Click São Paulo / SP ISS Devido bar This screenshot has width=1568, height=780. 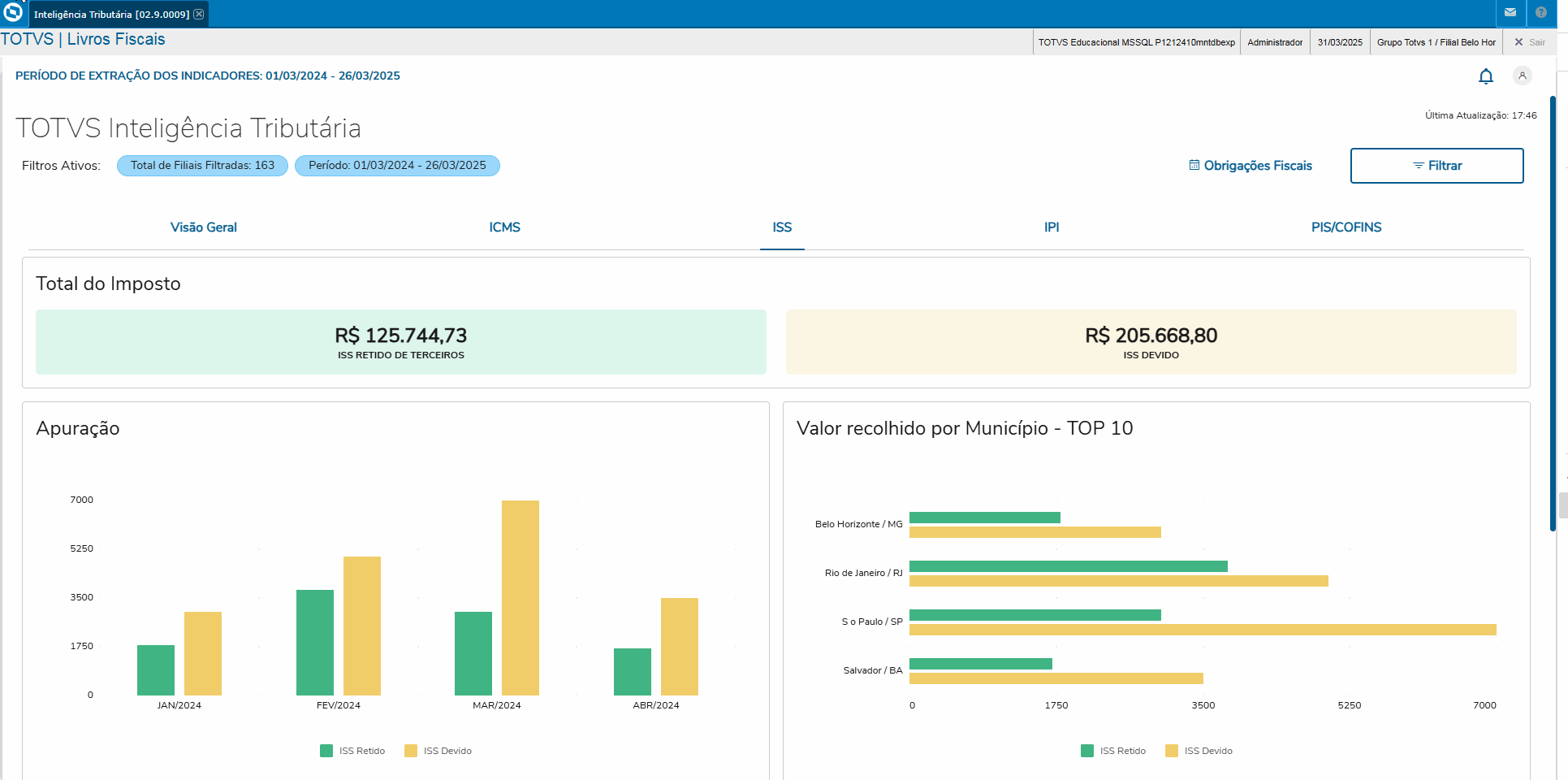(x=1203, y=630)
